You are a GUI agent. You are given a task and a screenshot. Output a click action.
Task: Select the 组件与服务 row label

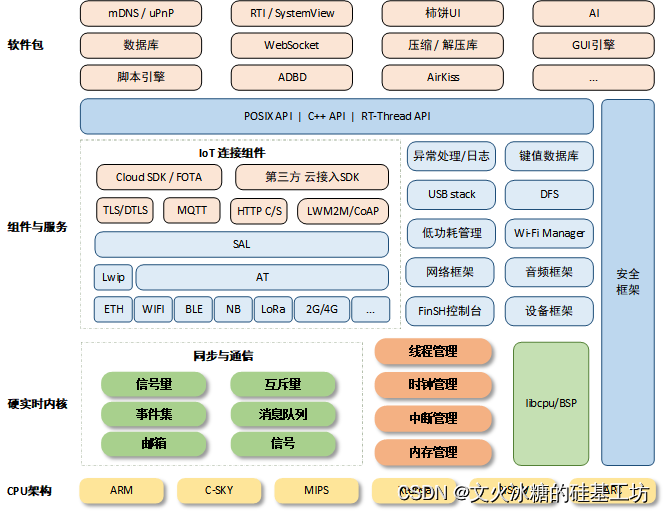click(x=37, y=227)
